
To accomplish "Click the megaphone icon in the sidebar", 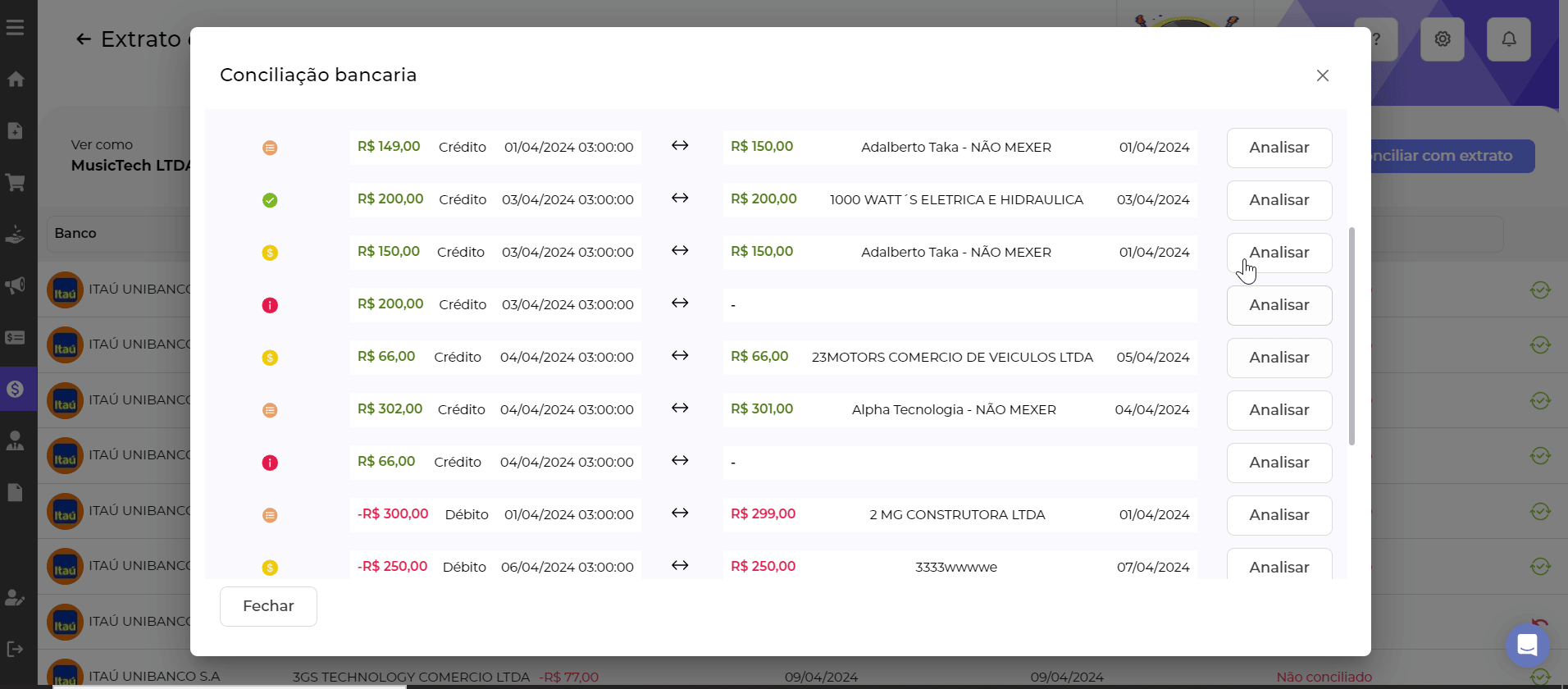I will click(16, 285).
